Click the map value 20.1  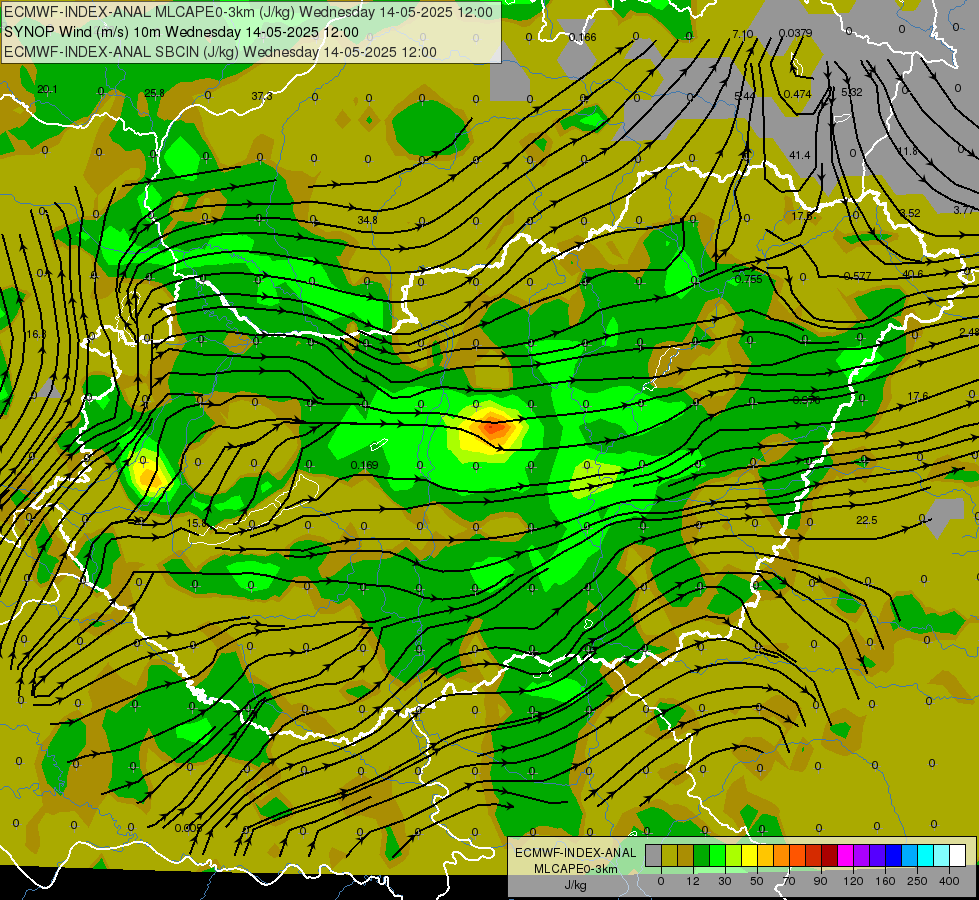click(47, 89)
